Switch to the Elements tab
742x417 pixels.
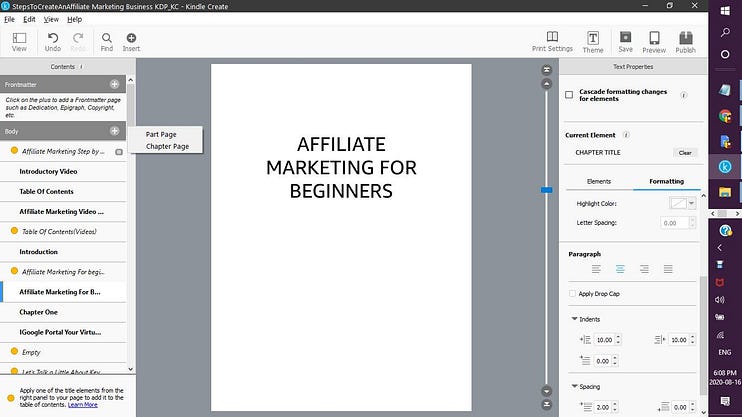(x=599, y=181)
